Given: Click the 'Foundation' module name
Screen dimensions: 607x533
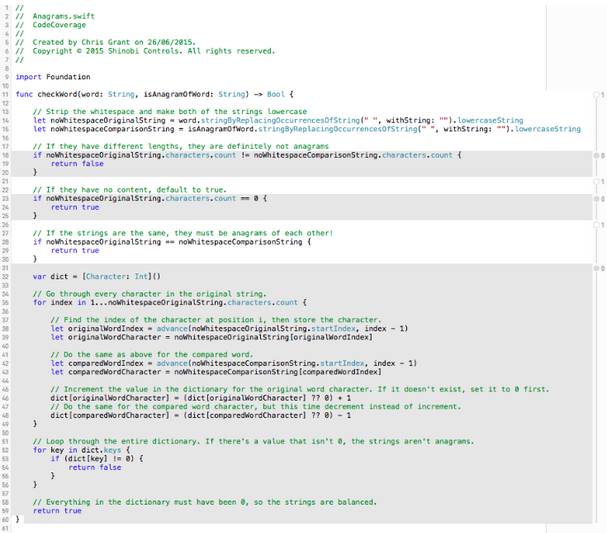Looking at the screenshot, I should click(x=68, y=77).
